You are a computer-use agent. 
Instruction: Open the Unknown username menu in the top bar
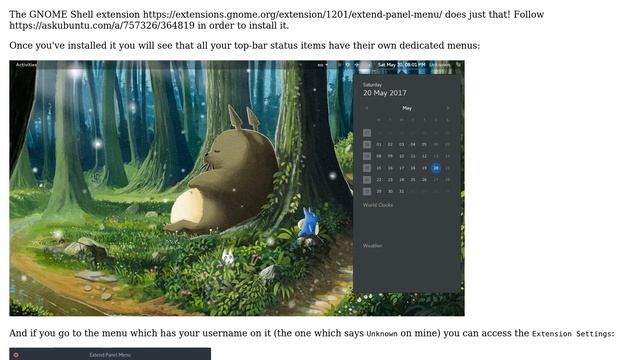point(440,64)
